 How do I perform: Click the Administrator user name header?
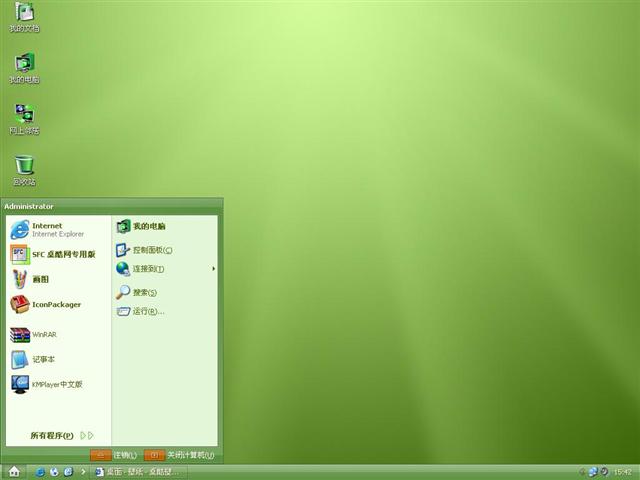[x=29, y=207]
